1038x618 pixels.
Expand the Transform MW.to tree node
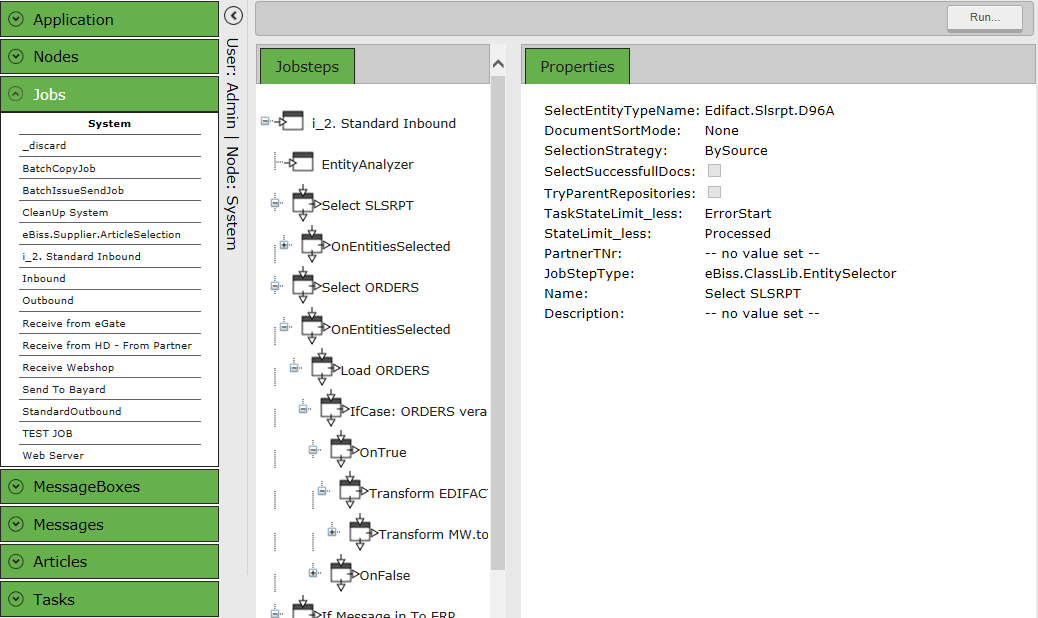point(332,531)
